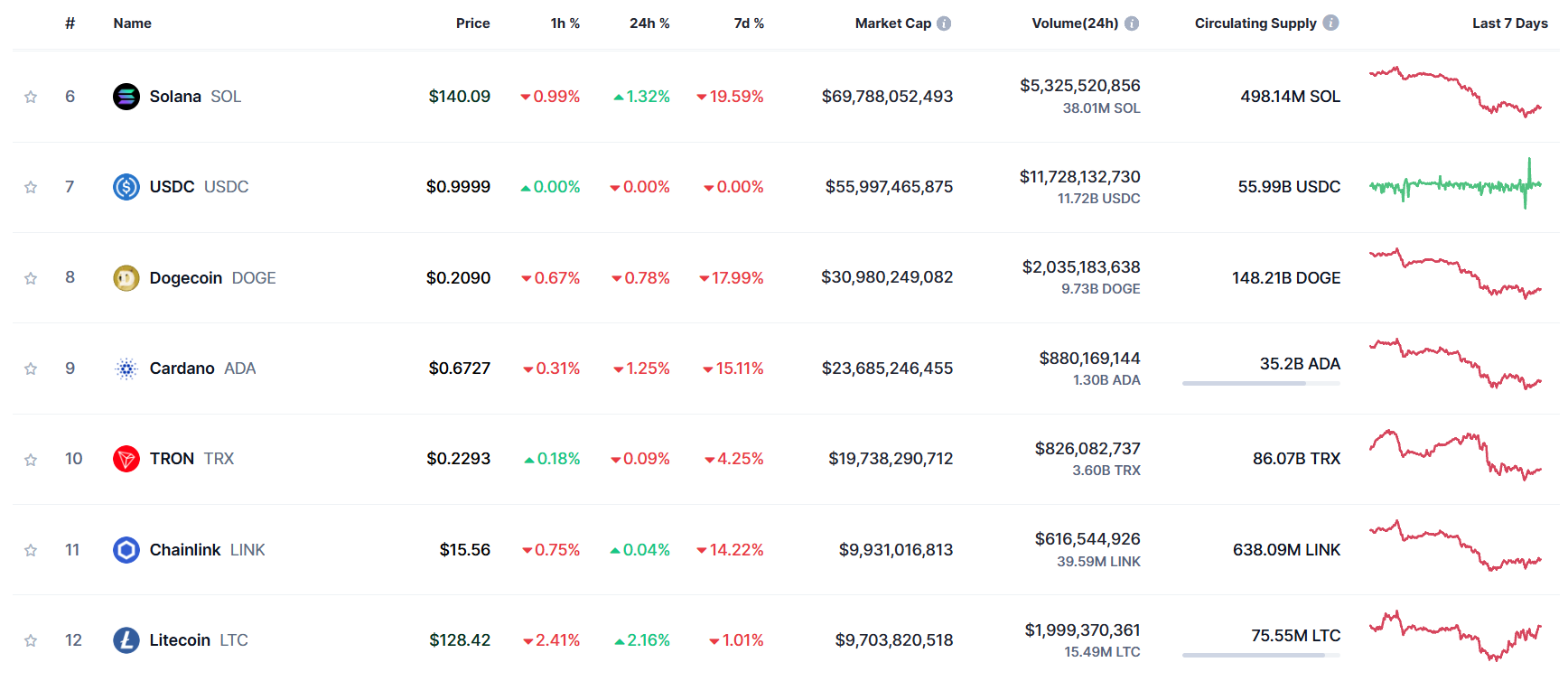Open Chainlink 7-day sparkline chart
The height and width of the screenshot is (681, 1568).
coord(1455,546)
